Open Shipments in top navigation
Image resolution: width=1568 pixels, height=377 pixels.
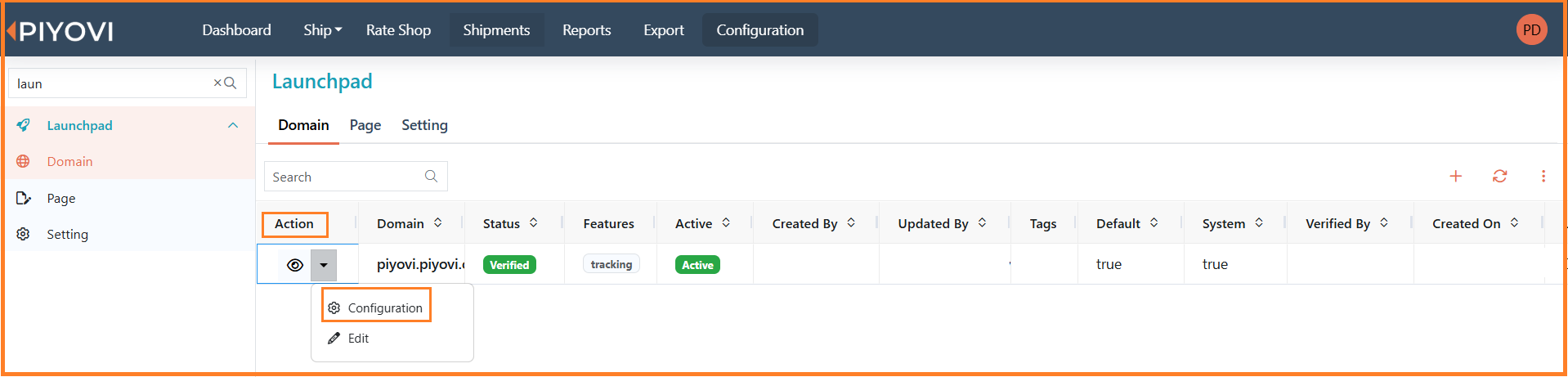[x=496, y=30]
